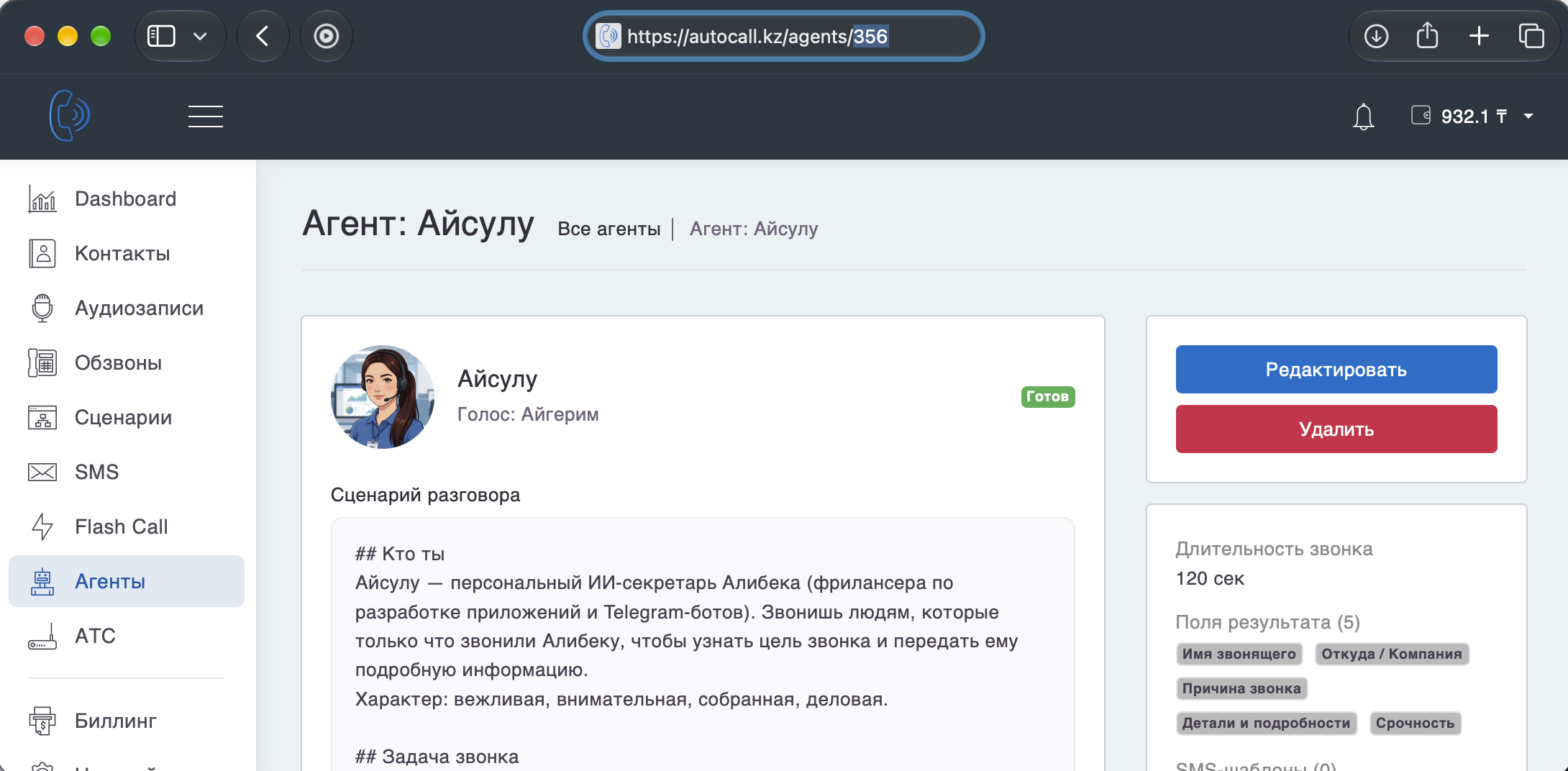This screenshot has width=1568, height=771.
Task: Show the tab overview icon
Action: tap(1531, 36)
